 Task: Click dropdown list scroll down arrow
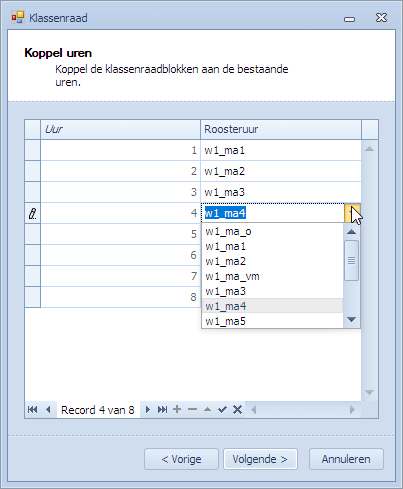[351, 320]
